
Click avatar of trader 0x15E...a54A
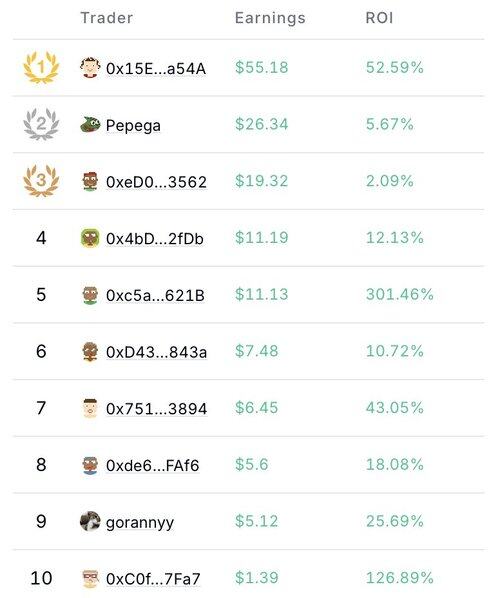[x=90, y=68]
